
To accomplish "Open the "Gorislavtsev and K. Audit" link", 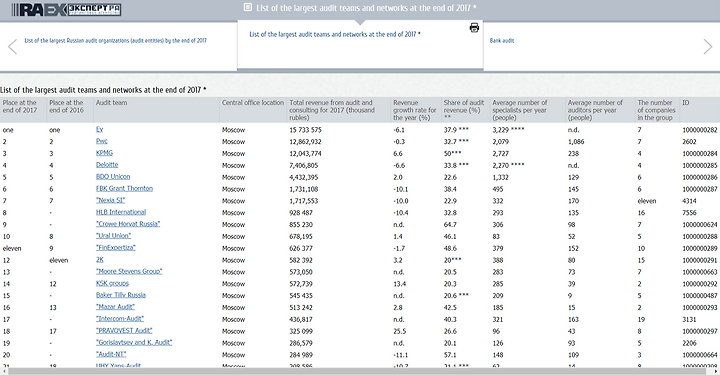I will point(134,343).
